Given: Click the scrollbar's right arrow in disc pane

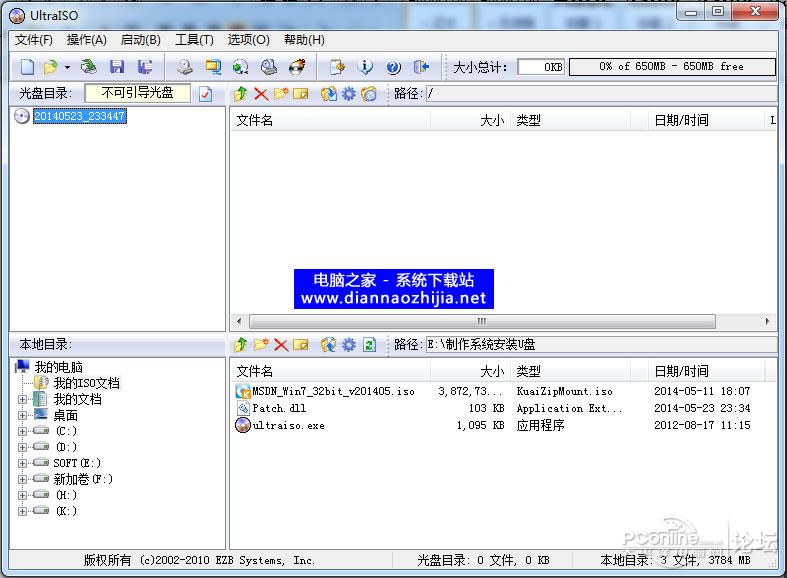Looking at the screenshot, I should pyautogui.click(x=767, y=321).
